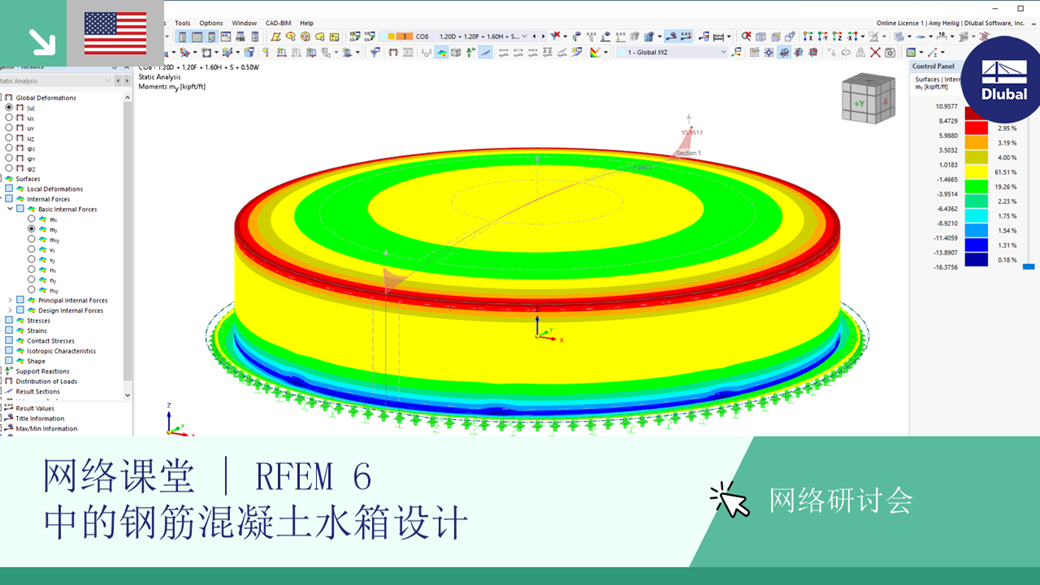1040x585 pixels.
Task: Open the Result Values navigator entry
Action: pos(34,409)
